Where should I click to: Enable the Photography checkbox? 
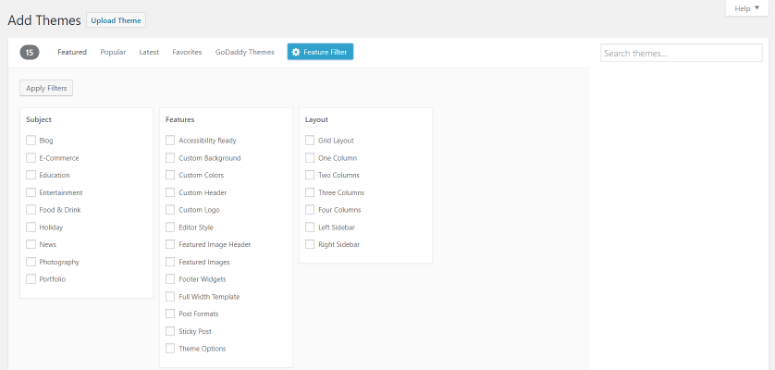pos(31,262)
